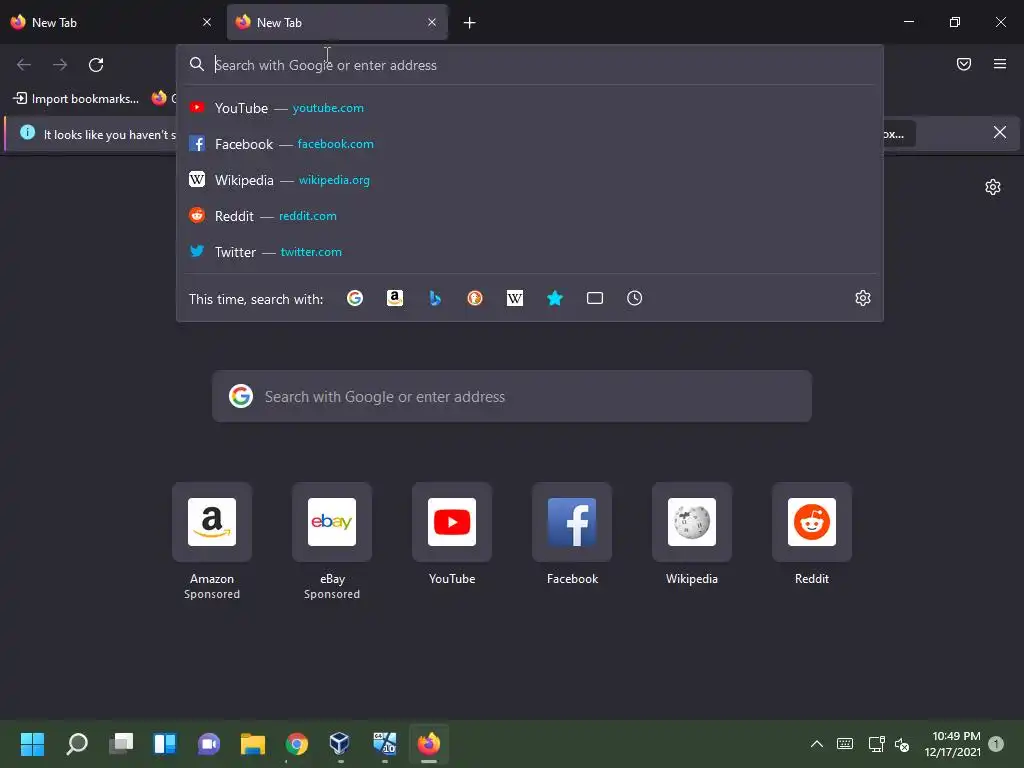Search this time with DuckDuckGo icon
Screen dimensions: 1024x768
[475, 298]
